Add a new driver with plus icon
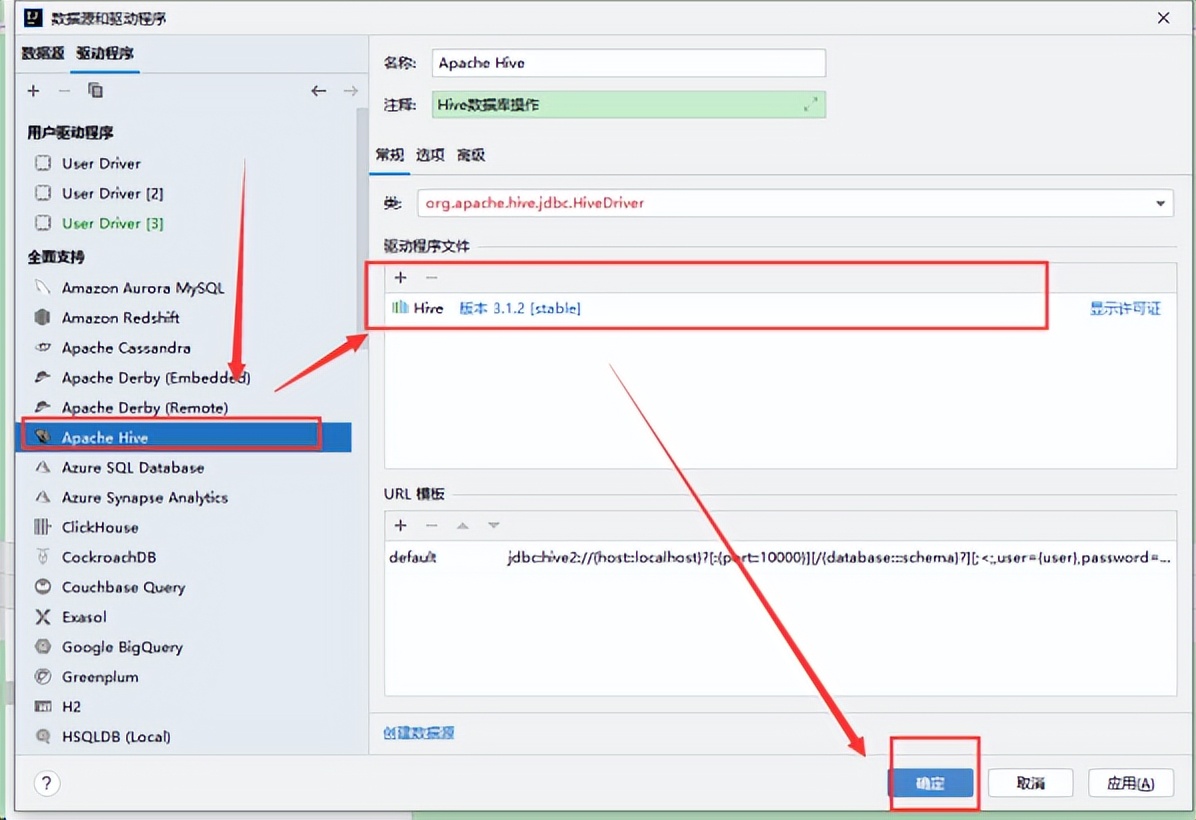This screenshot has width=1196, height=820. point(34,91)
